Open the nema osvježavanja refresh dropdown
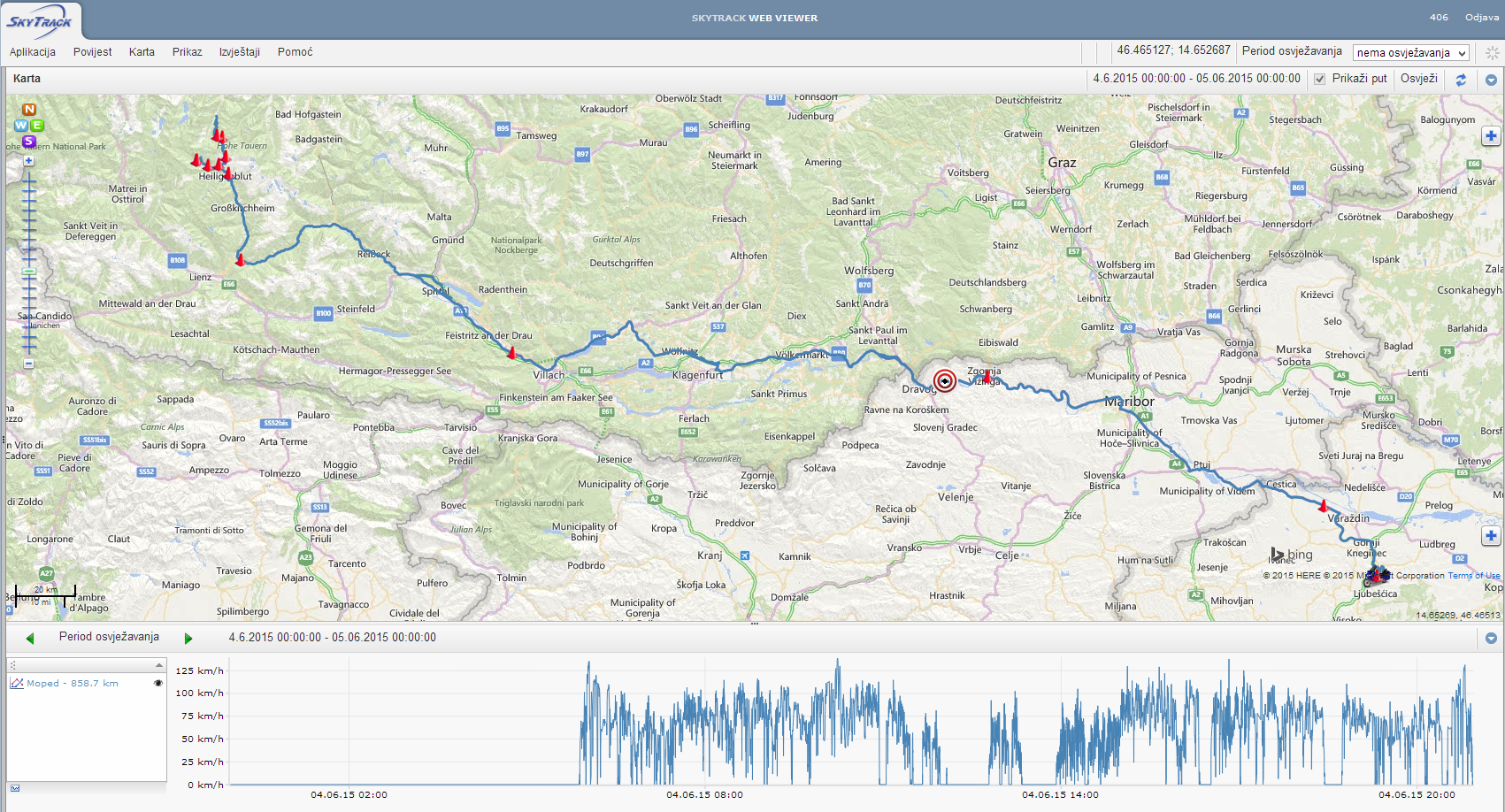1505x812 pixels. (1410, 53)
